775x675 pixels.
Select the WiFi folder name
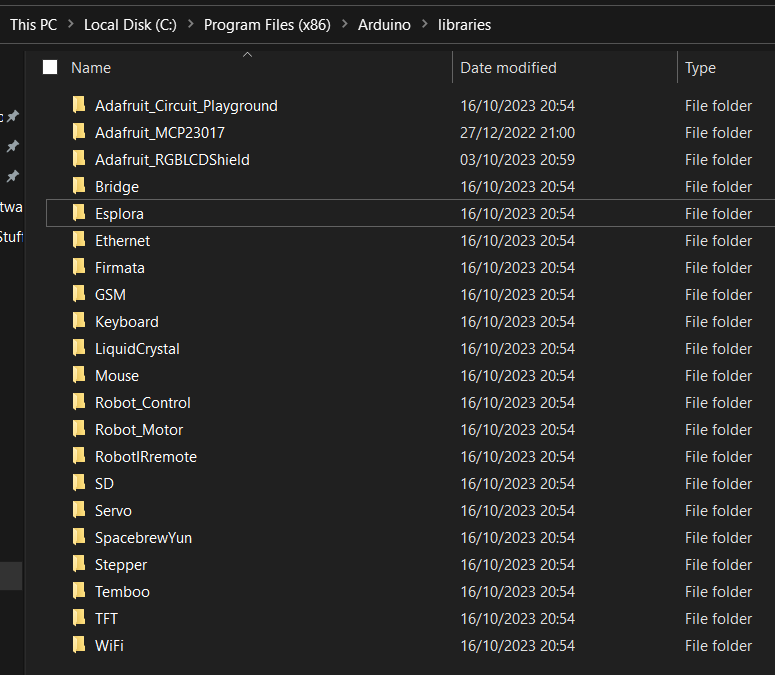tap(109, 646)
